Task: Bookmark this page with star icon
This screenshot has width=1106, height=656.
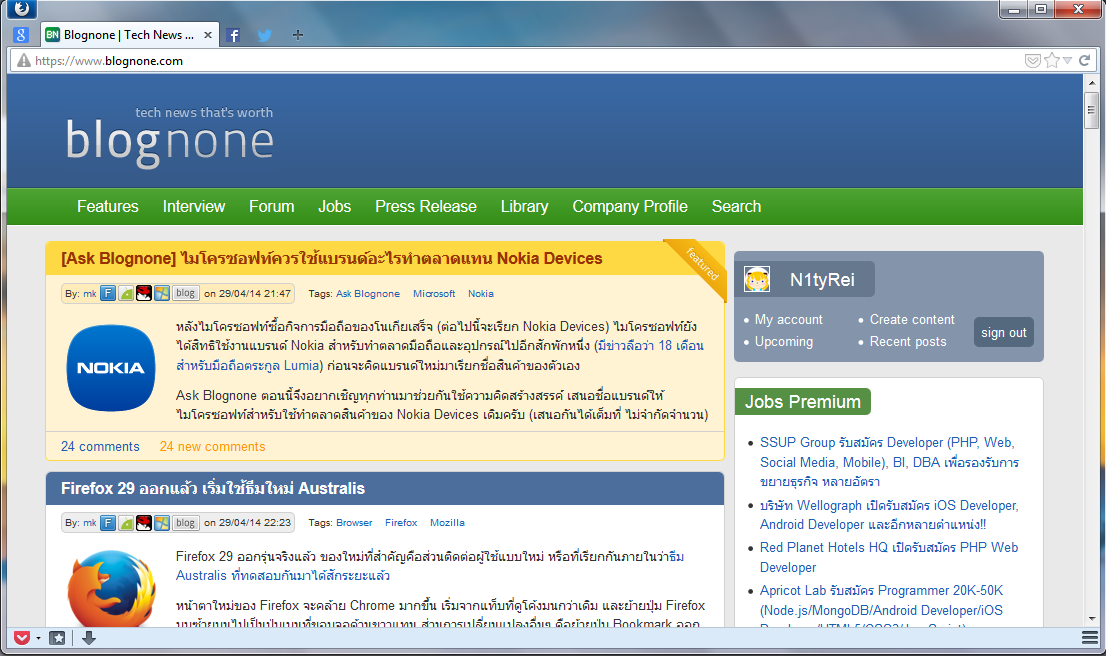Action: (x=1052, y=61)
